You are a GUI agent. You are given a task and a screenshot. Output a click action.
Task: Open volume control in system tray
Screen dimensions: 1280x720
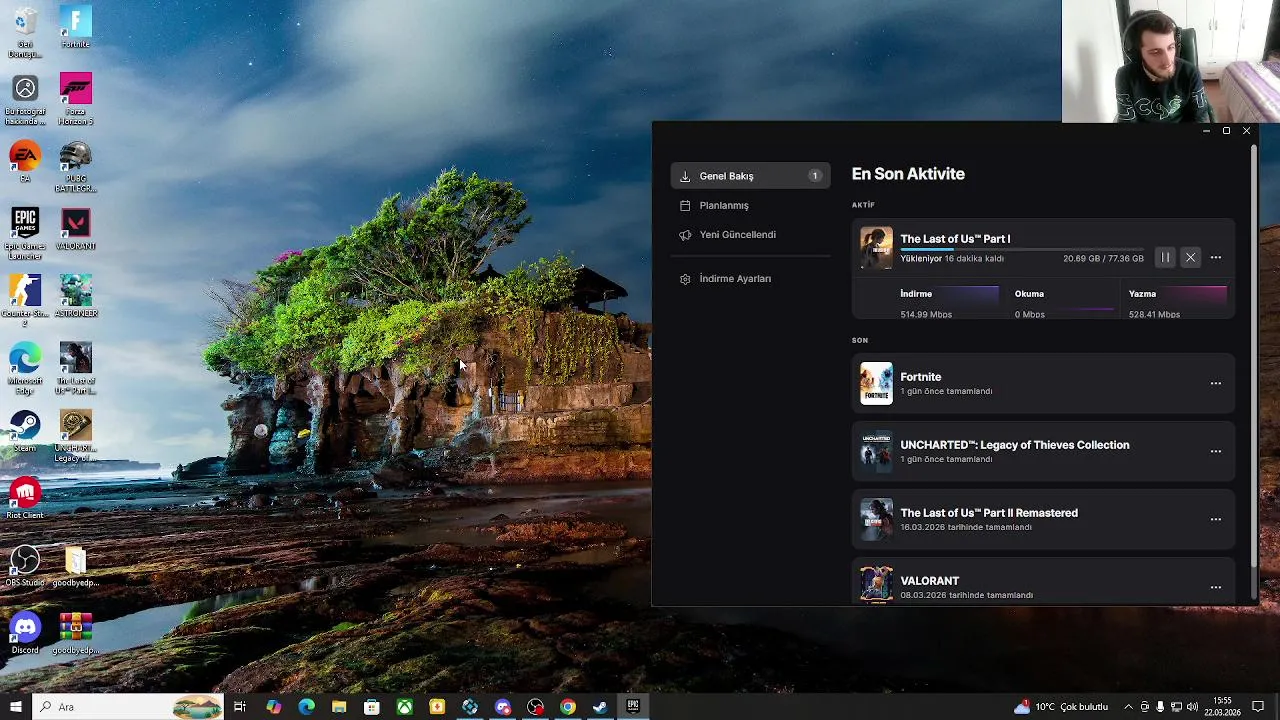[x=1192, y=707]
